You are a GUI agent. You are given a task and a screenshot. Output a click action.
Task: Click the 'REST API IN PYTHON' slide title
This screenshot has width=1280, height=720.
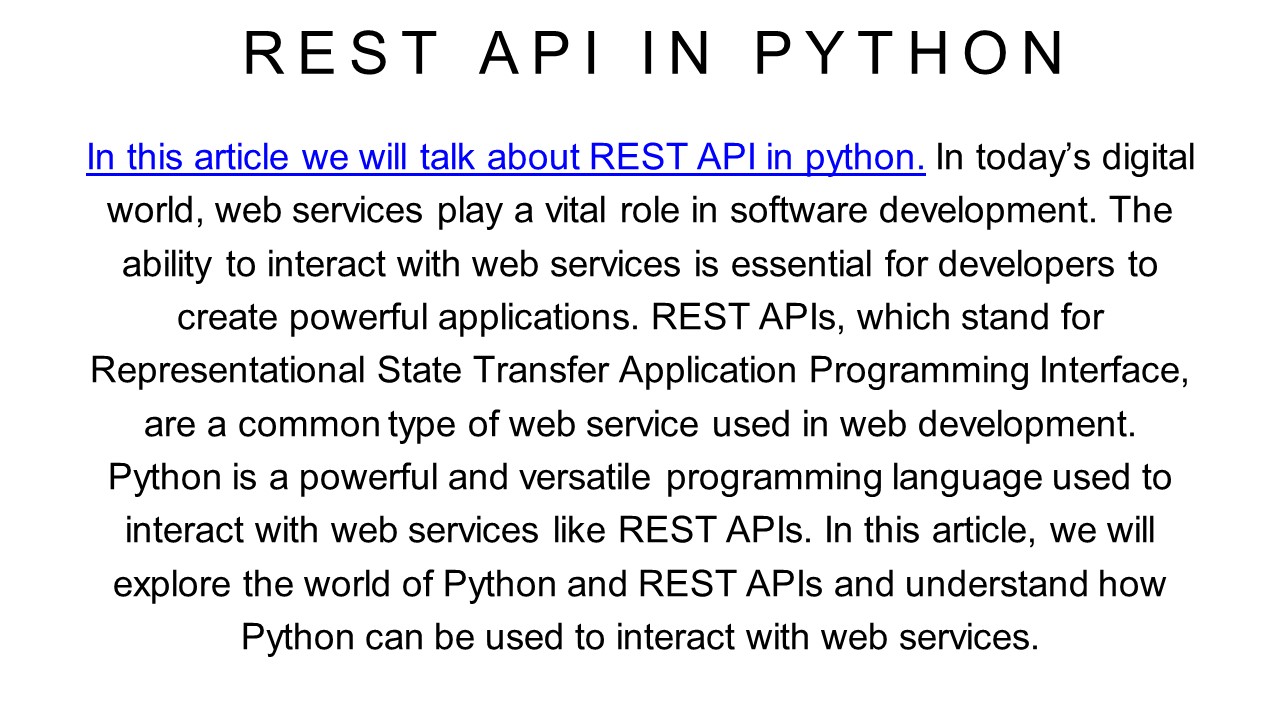coord(655,54)
